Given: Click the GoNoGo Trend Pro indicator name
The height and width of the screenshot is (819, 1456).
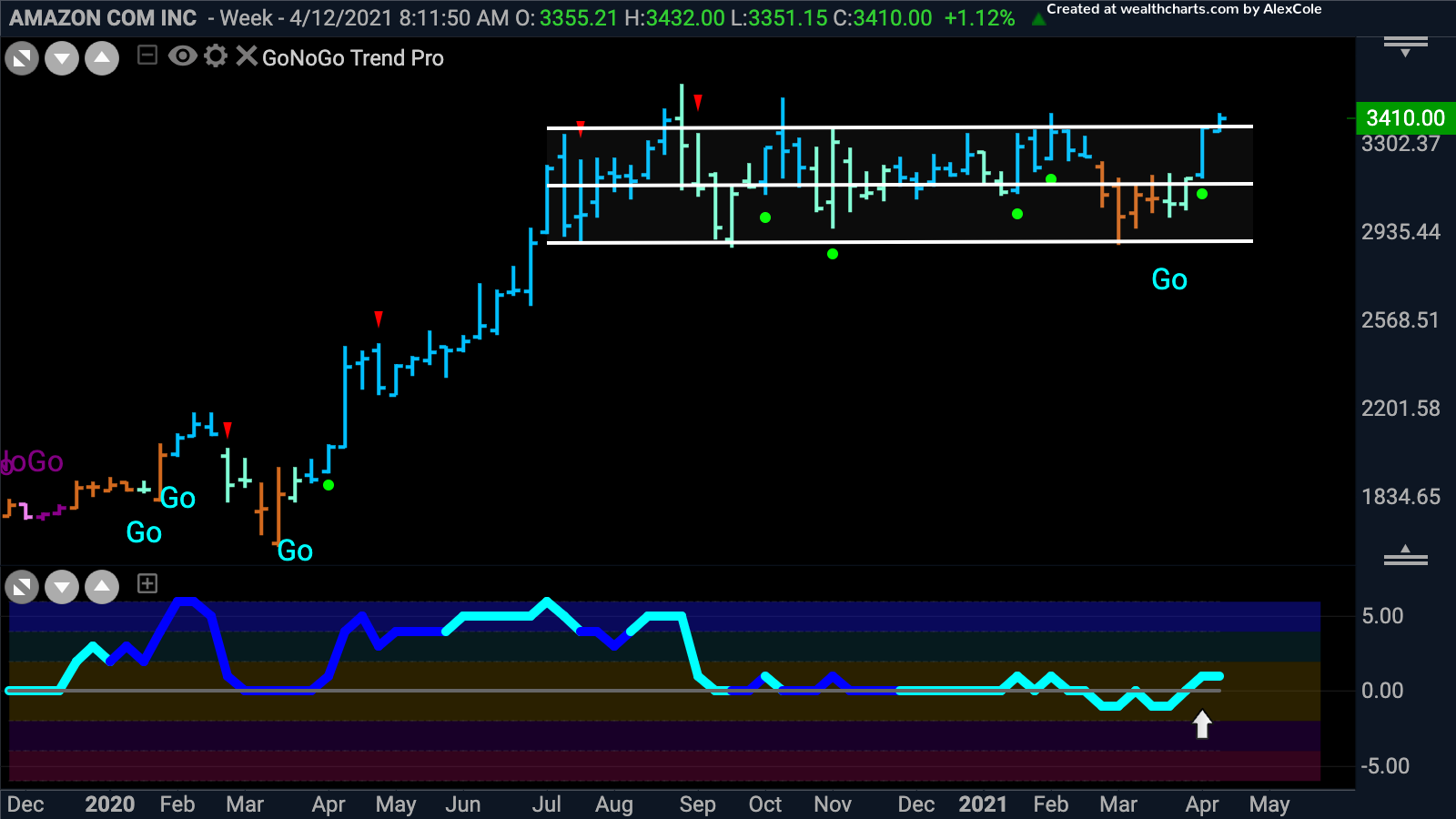Looking at the screenshot, I should [x=353, y=58].
